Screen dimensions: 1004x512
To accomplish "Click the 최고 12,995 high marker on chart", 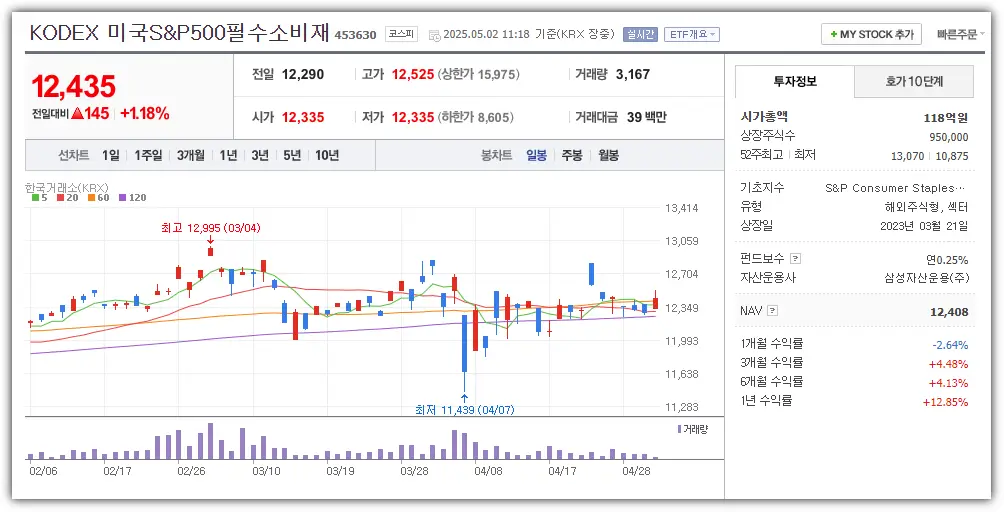I will point(210,228).
